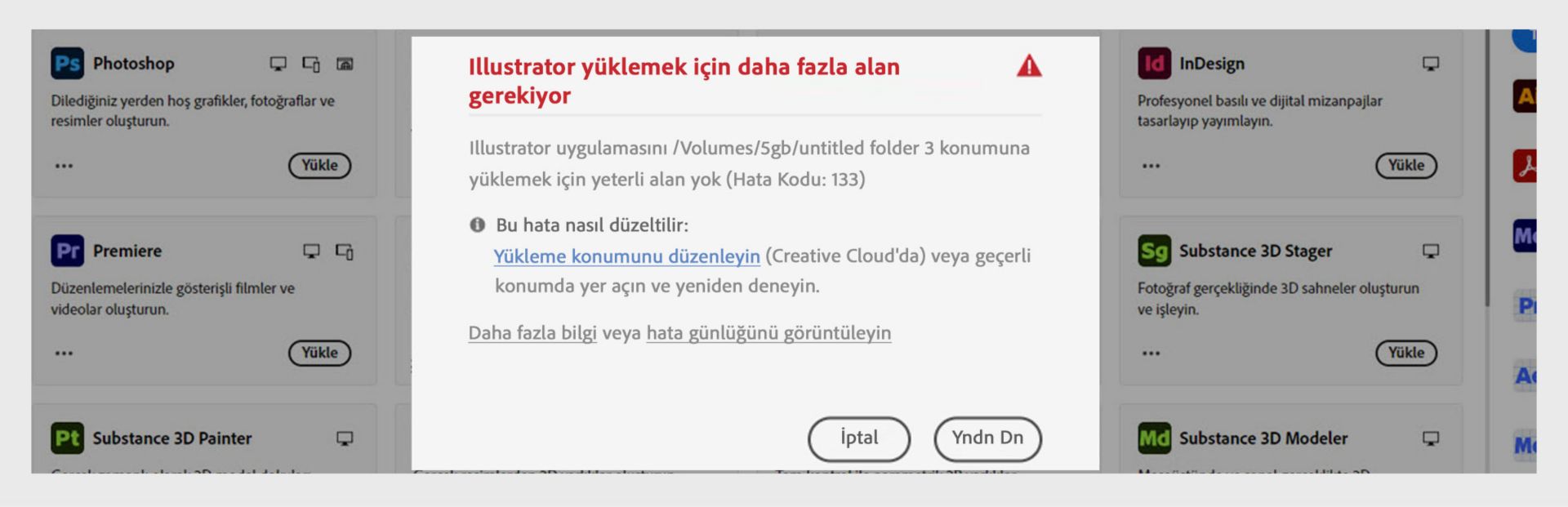
Task: Click the Premiere title text
Action: (127, 251)
